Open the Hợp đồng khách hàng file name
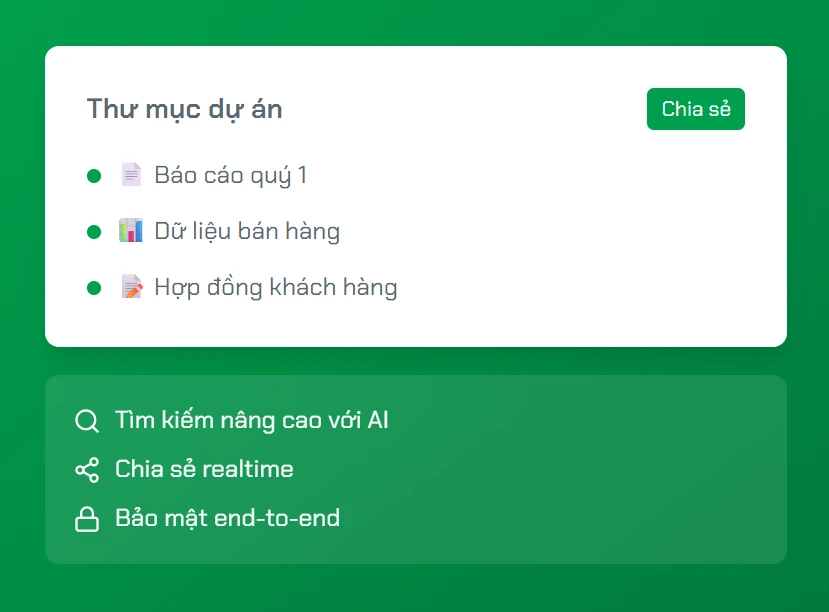 [275, 288]
